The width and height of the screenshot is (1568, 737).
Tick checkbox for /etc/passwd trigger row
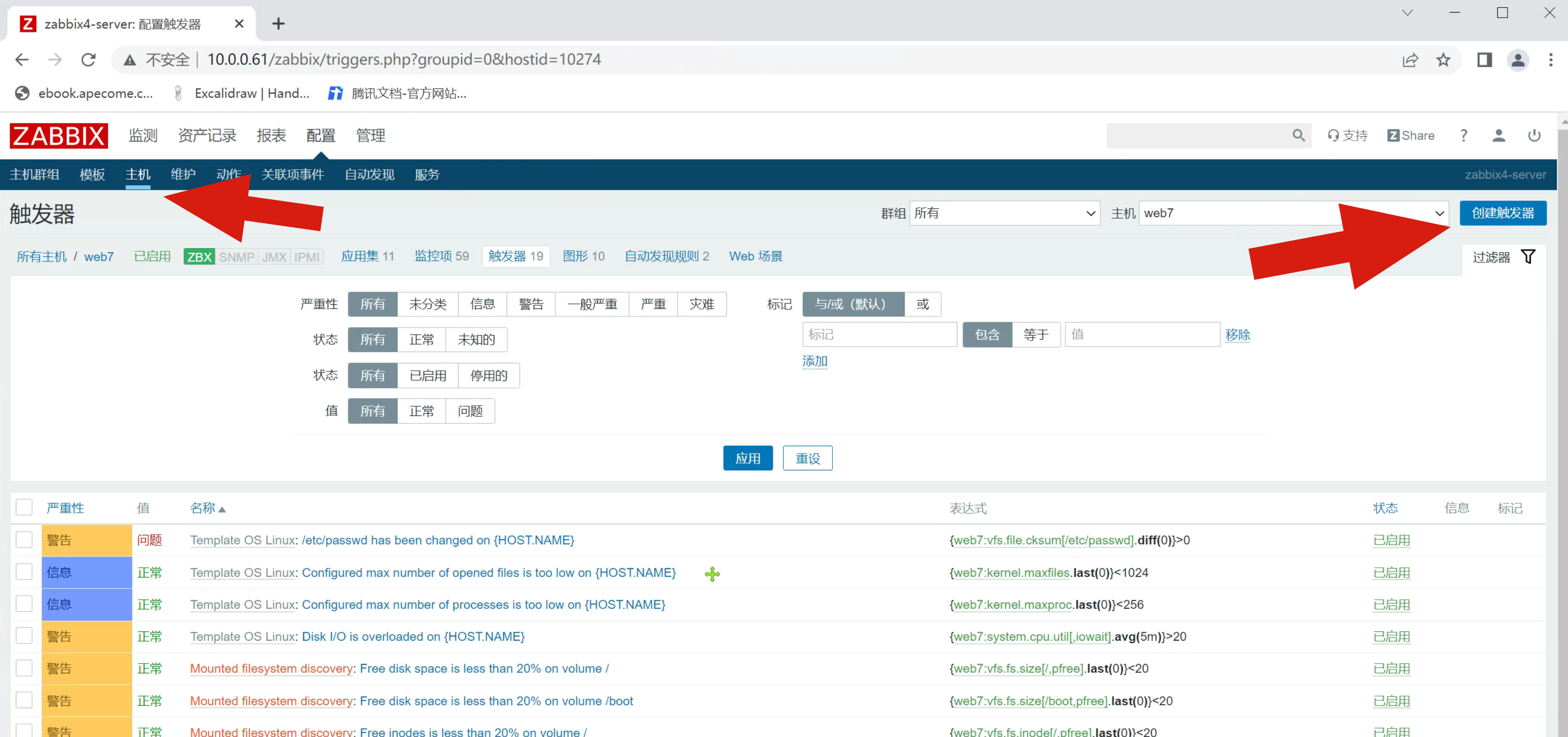click(24, 540)
